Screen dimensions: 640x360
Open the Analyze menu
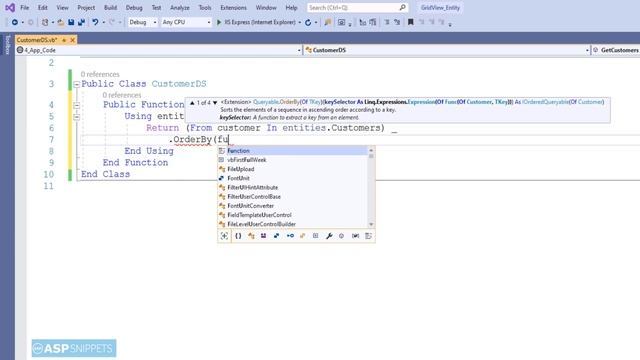(180, 8)
